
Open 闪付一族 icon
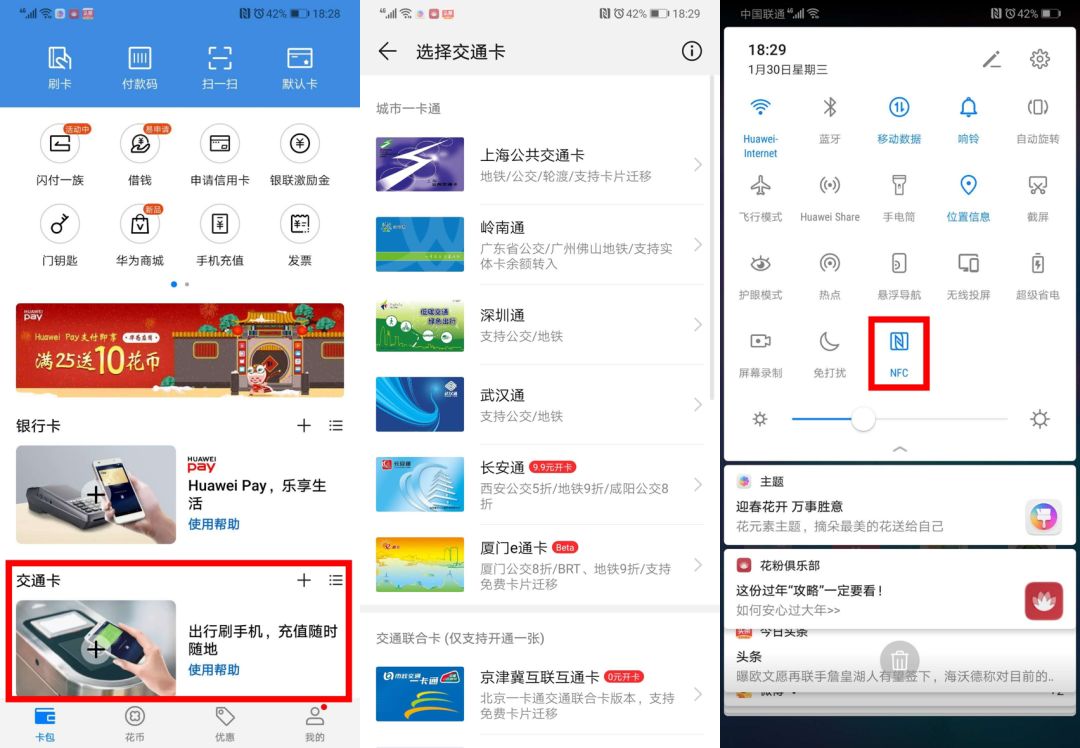(x=60, y=144)
